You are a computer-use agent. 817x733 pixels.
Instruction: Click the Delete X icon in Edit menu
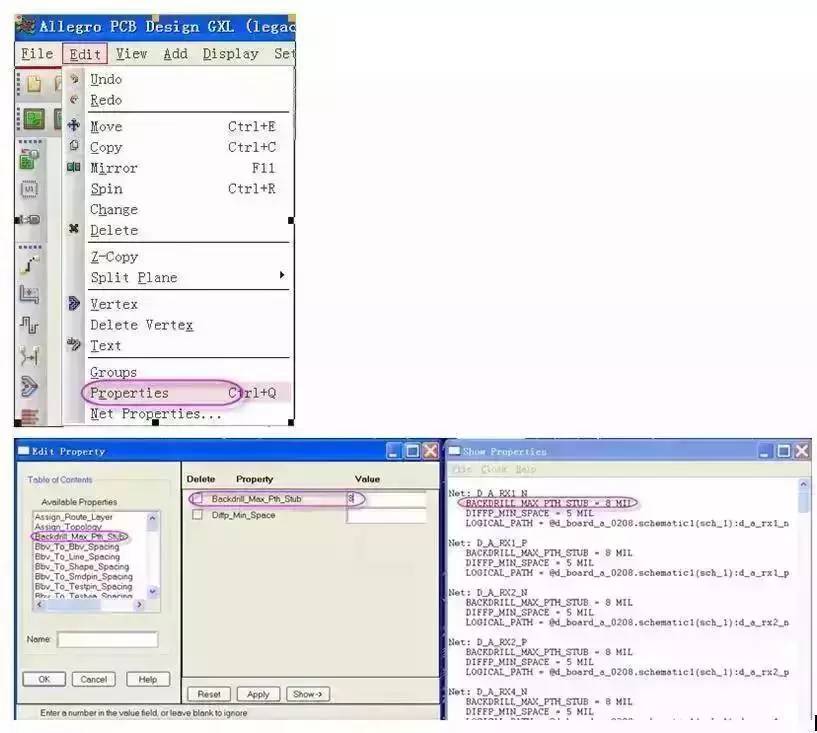pos(73,229)
